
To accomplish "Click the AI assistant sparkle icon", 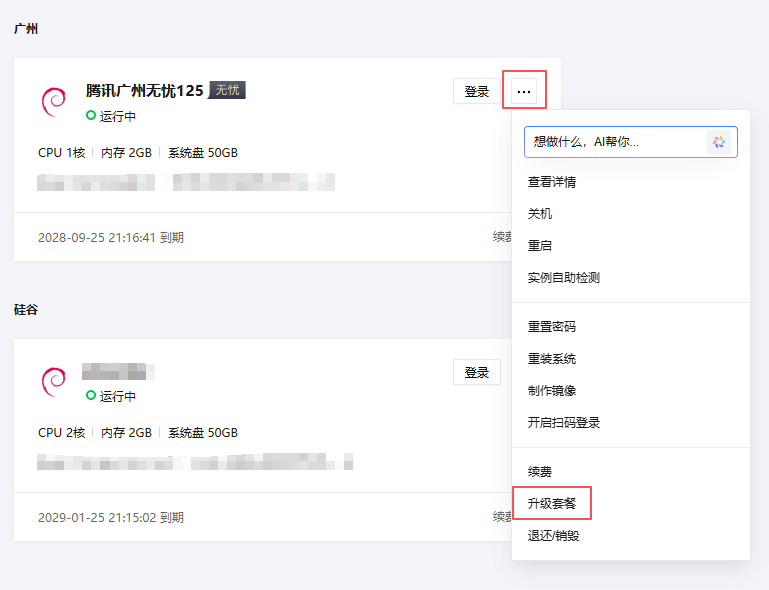I will tap(719, 142).
